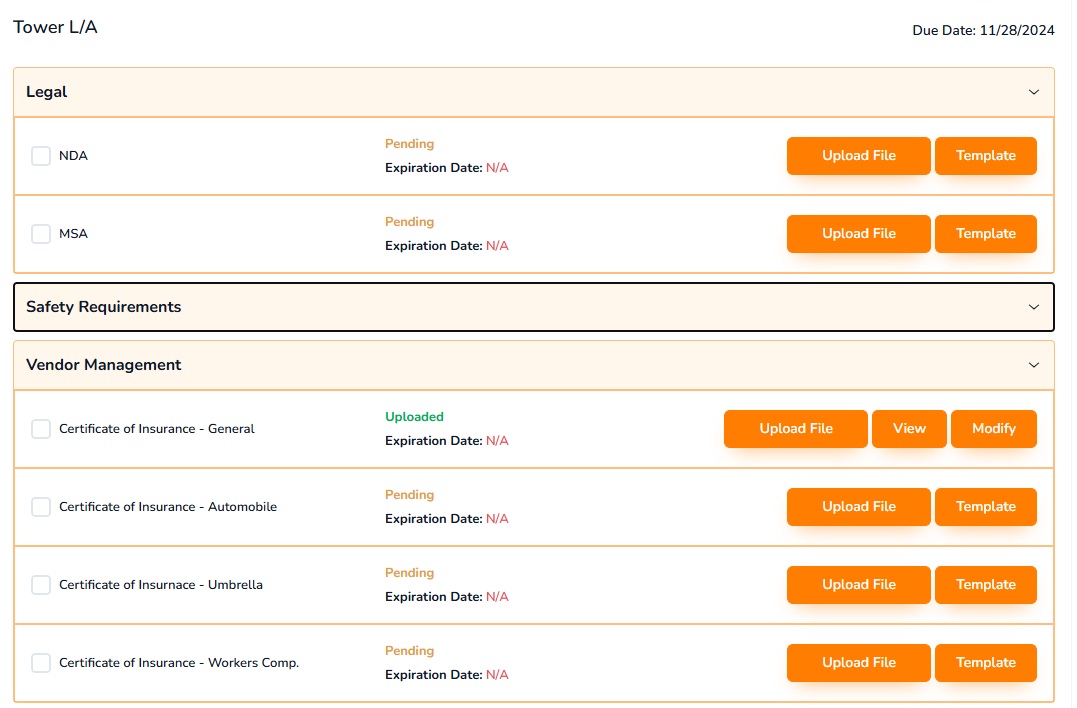1077x708 pixels.
Task: Tick Certificate of Insurnace - Umbrella checkbox
Action: tap(40, 584)
